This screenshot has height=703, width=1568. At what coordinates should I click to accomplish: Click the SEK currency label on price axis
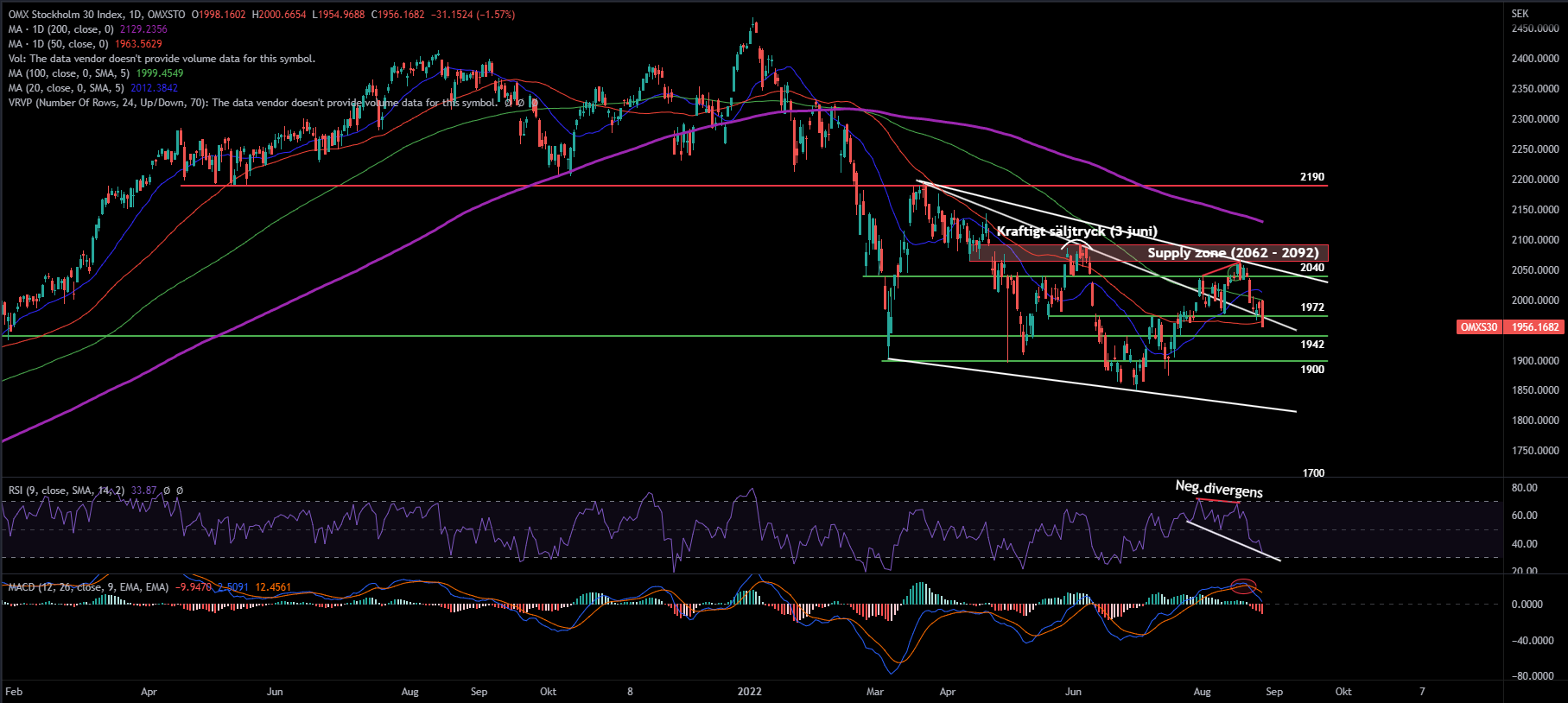tap(1520, 14)
